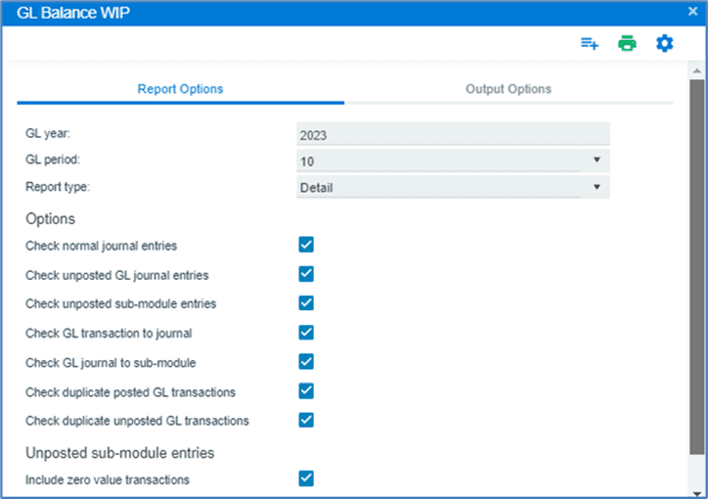The height and width of the screenshot is (499, 708).
Task: Uncheck Check normal journal entries
Action: 306,245
